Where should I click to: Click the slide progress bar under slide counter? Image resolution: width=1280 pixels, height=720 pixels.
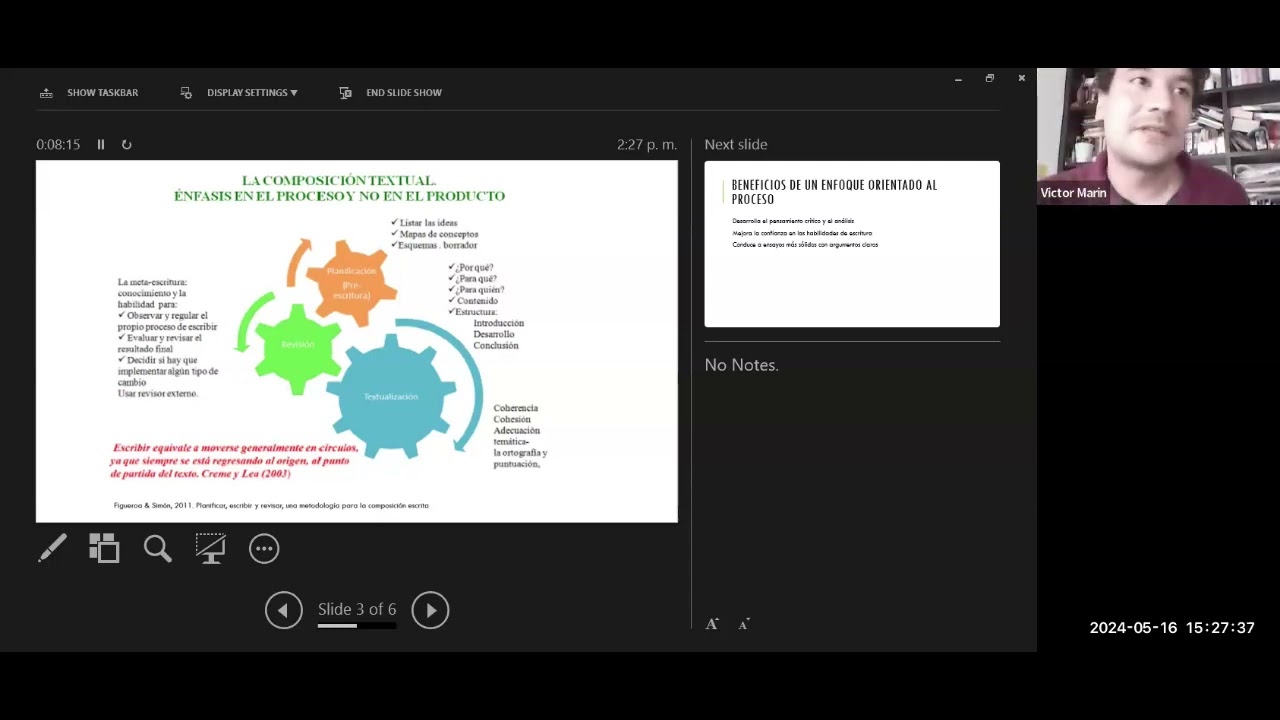(356, 626)
